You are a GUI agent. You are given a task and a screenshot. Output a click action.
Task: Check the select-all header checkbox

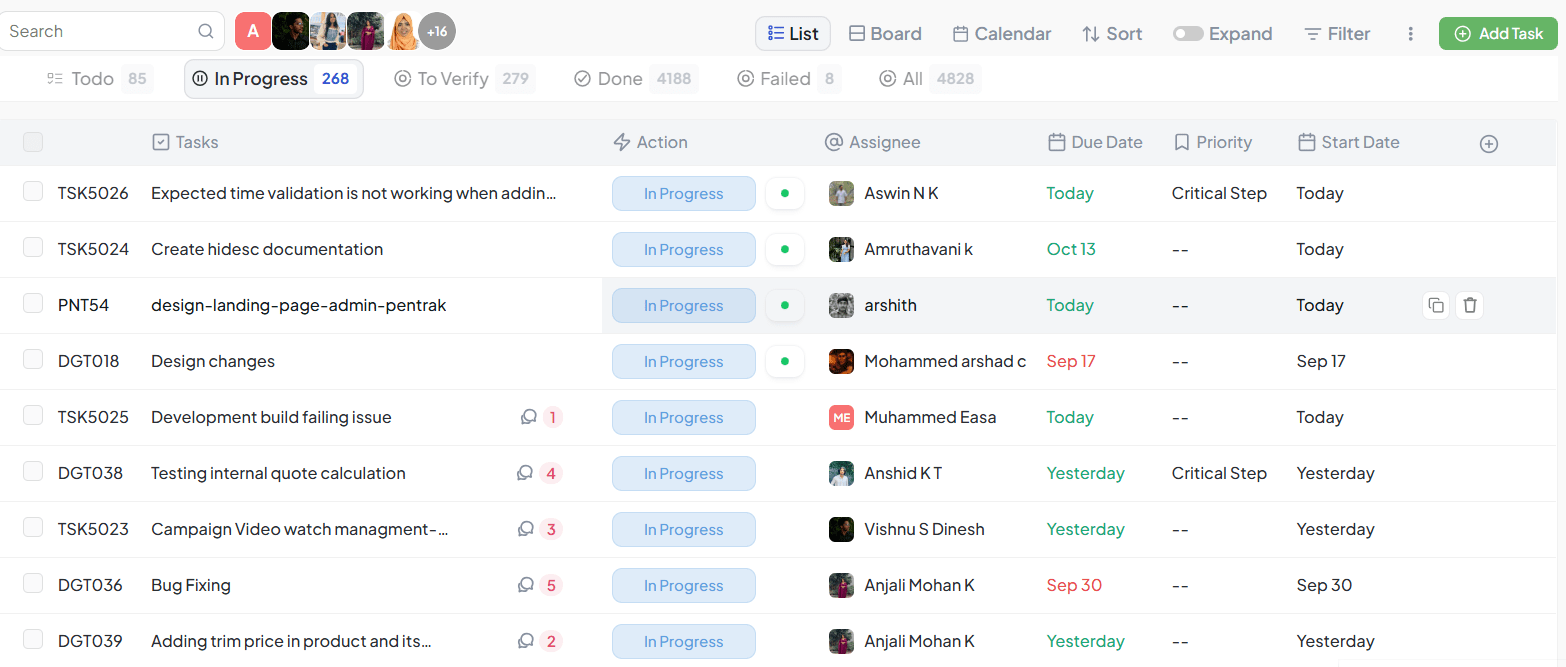coord(33,142)
